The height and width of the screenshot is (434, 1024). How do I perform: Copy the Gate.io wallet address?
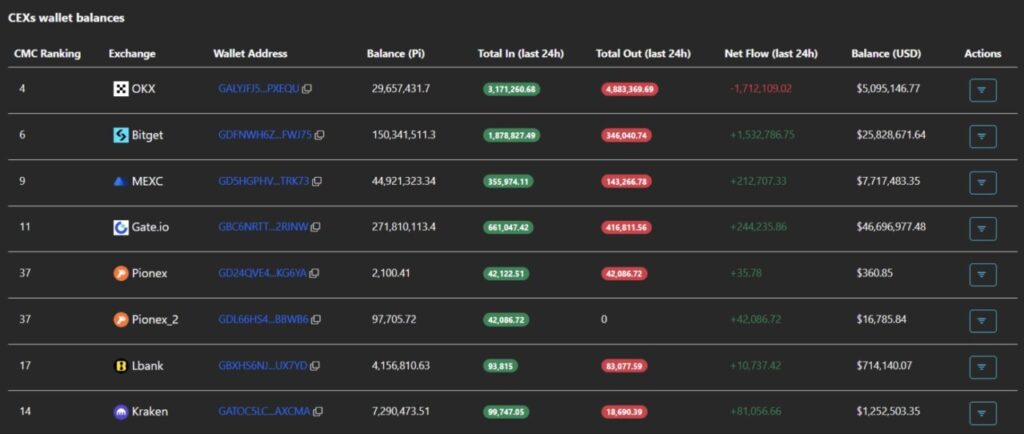316,228
